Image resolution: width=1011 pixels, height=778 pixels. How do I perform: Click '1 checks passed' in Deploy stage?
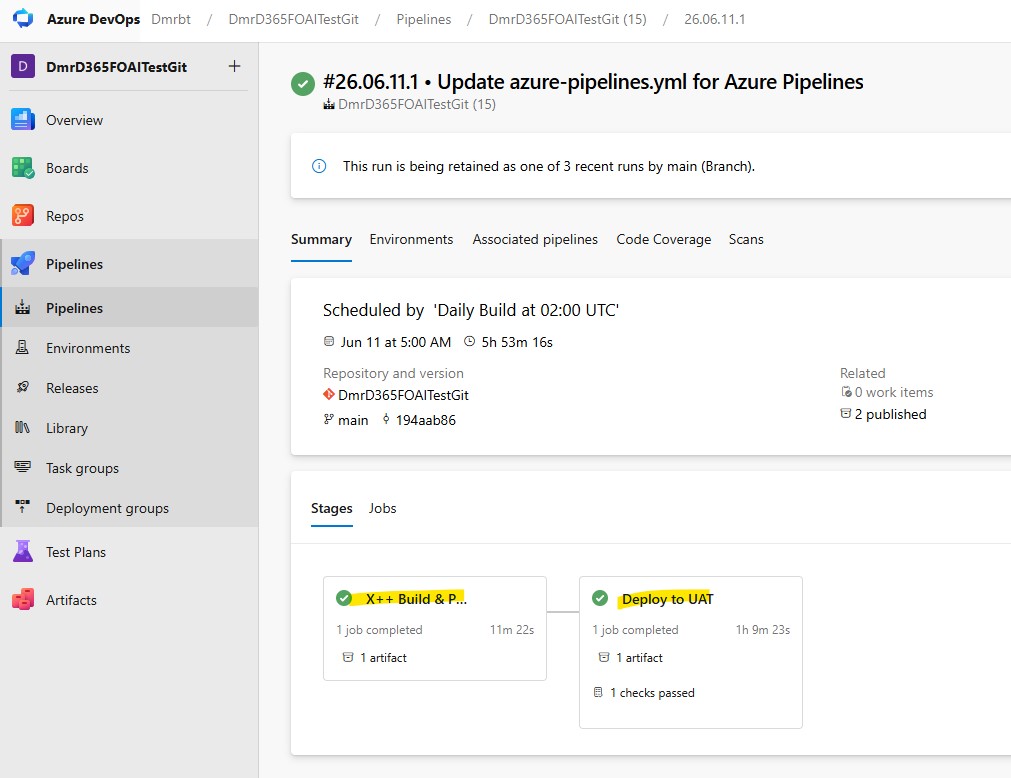[652, 693]
